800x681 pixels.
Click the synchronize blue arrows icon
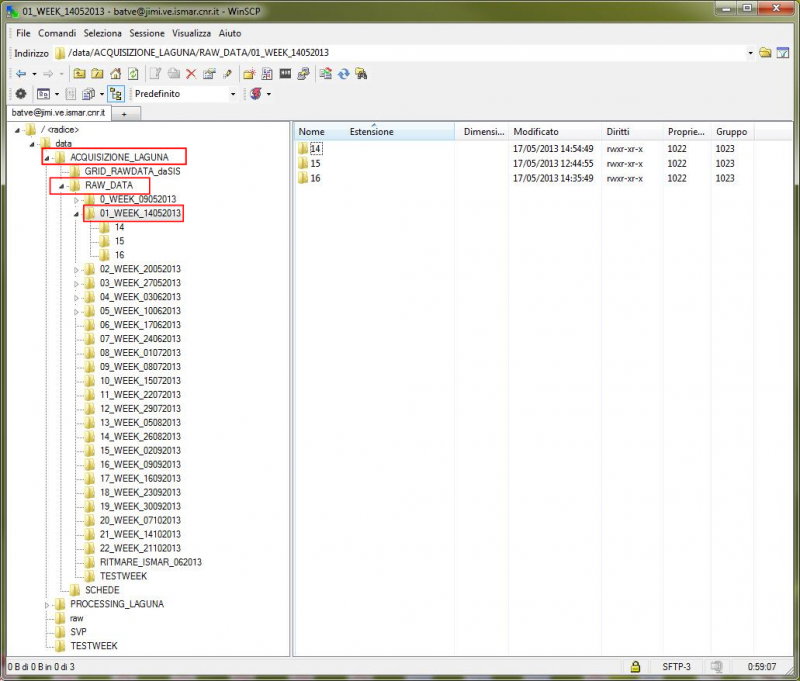click(x=343, y=74)
